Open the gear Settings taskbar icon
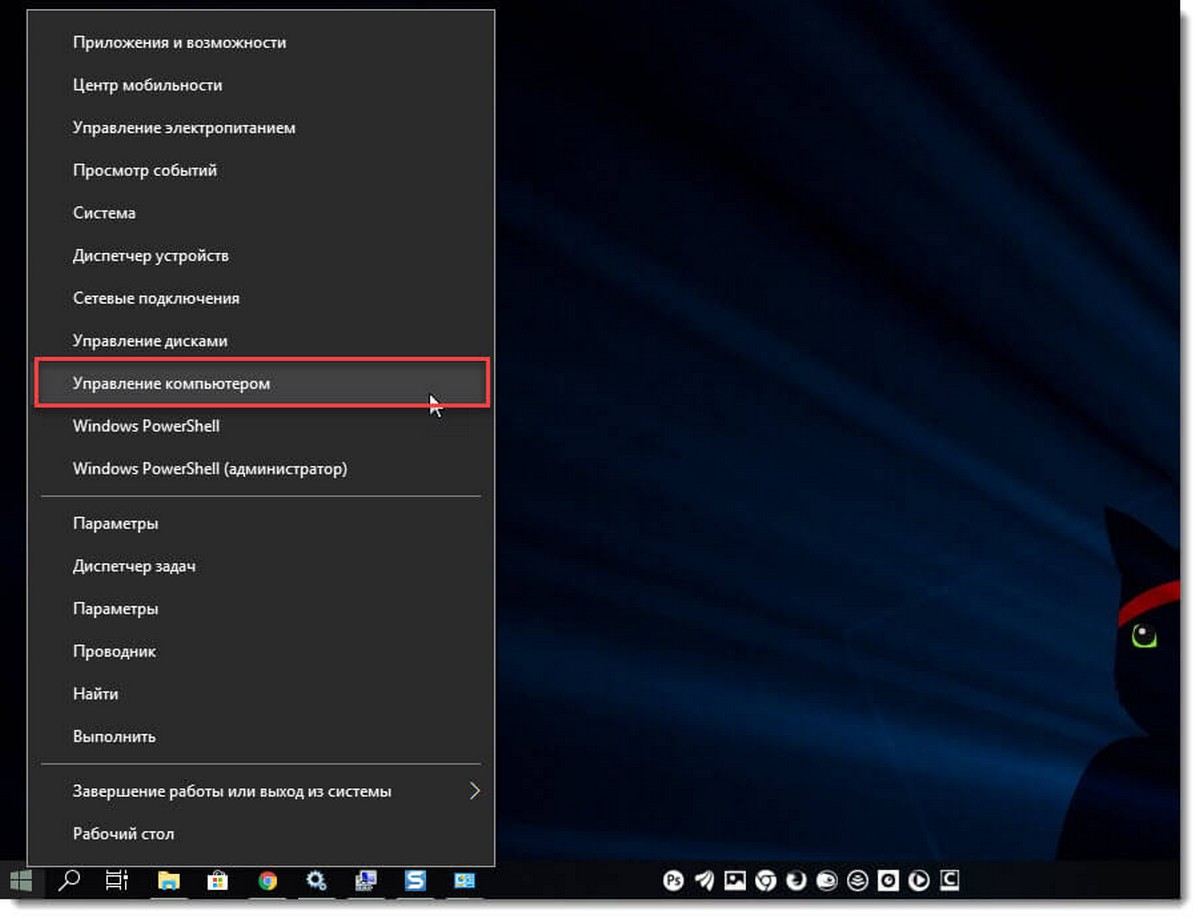This screenshot has width=1200, height=919. 316,881
